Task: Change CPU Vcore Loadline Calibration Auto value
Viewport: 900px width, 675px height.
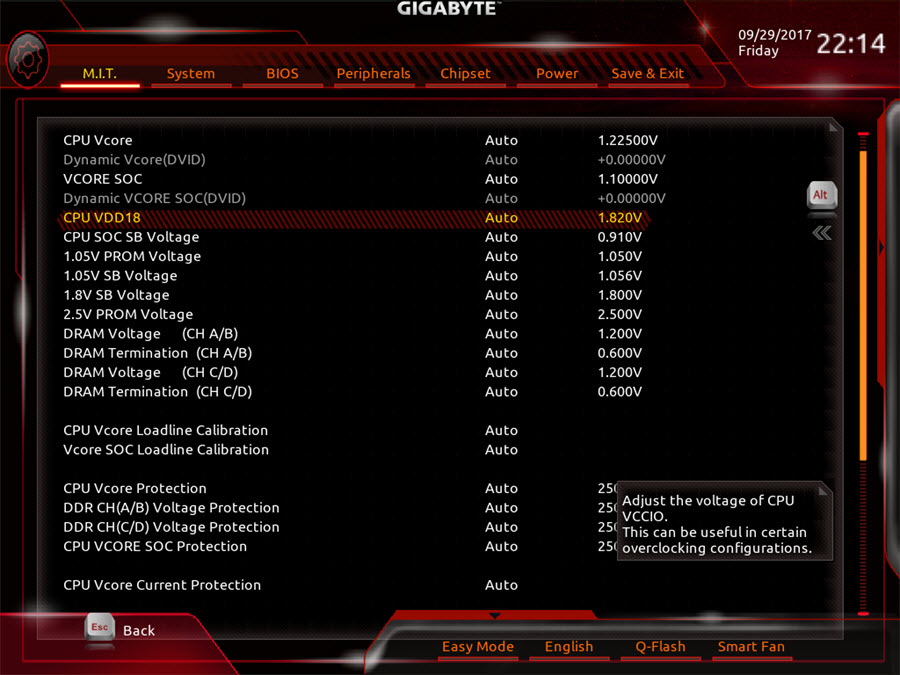Action: tap(501, 430)
